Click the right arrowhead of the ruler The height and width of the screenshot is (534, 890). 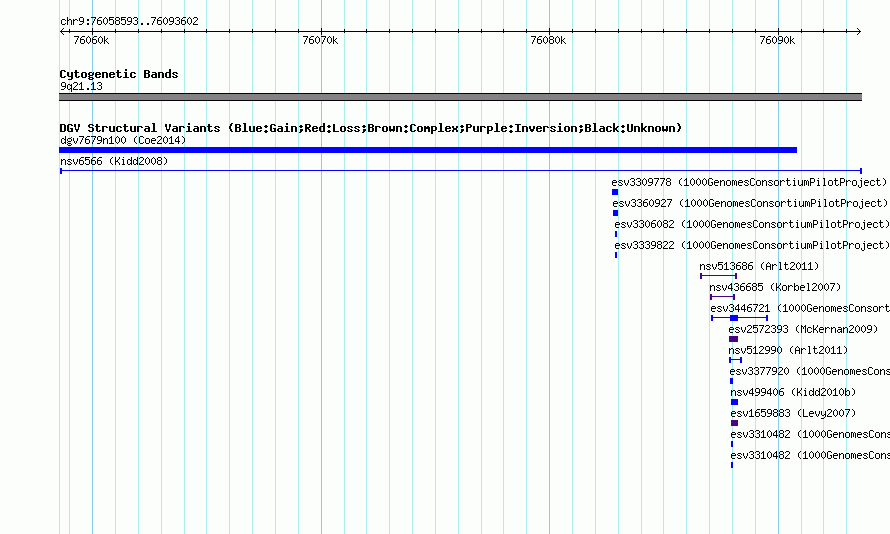click(859, 32)
